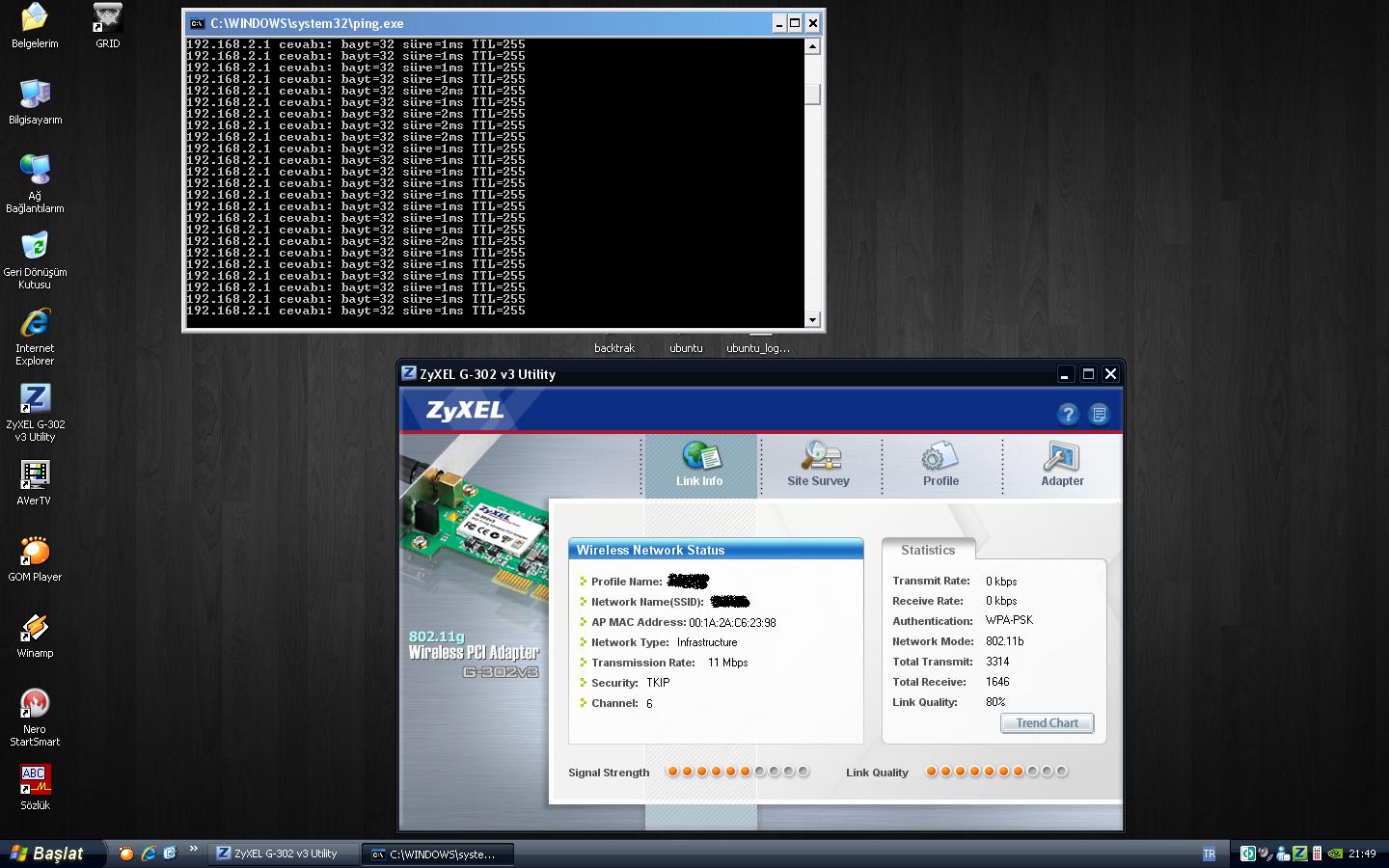Select the Bilgisayarım desktop icon
This screenshot has height=868, width=1389.
pyautogui.click(x=35, y=101)
